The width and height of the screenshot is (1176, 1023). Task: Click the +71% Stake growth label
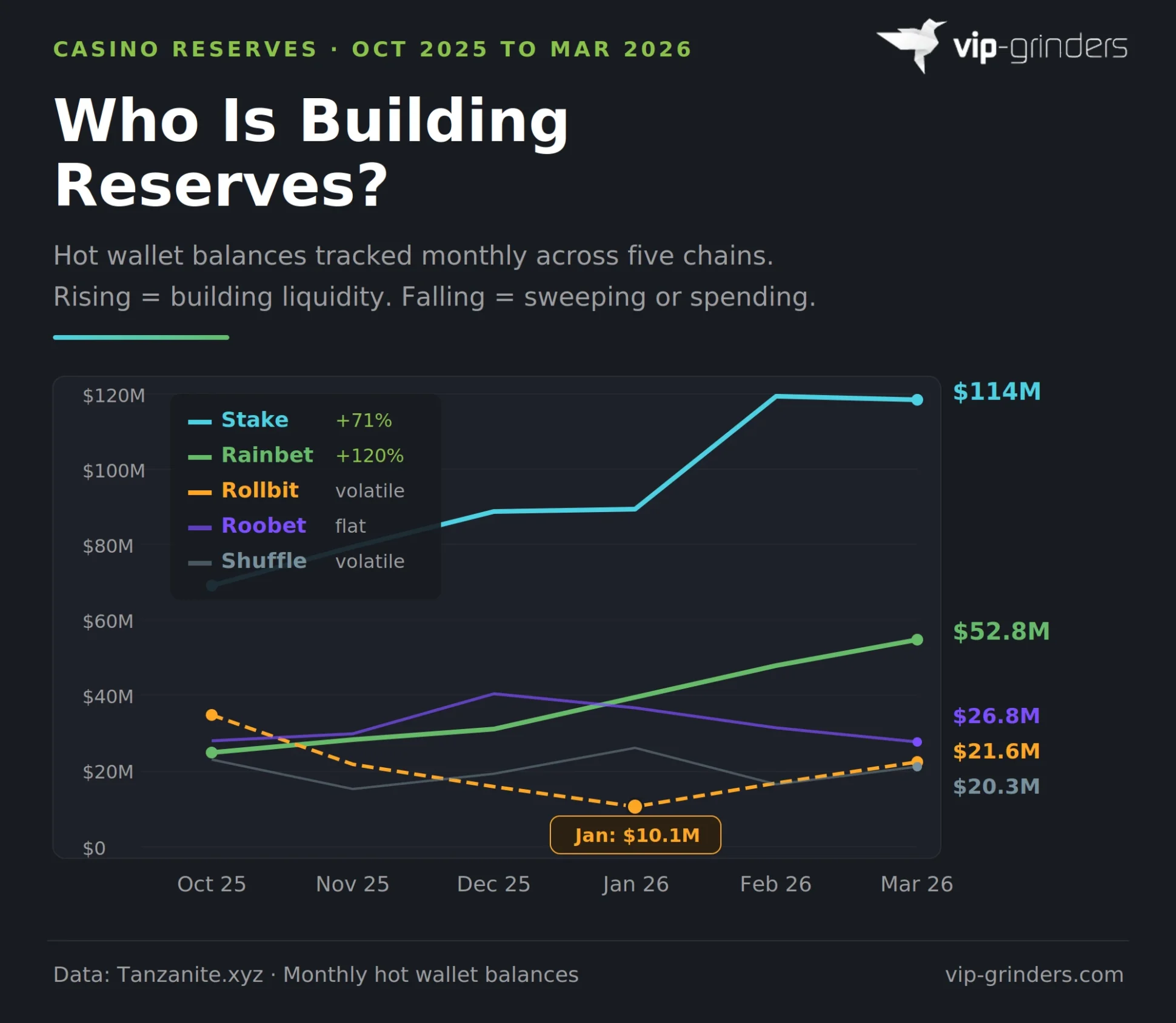coord(364,421)
